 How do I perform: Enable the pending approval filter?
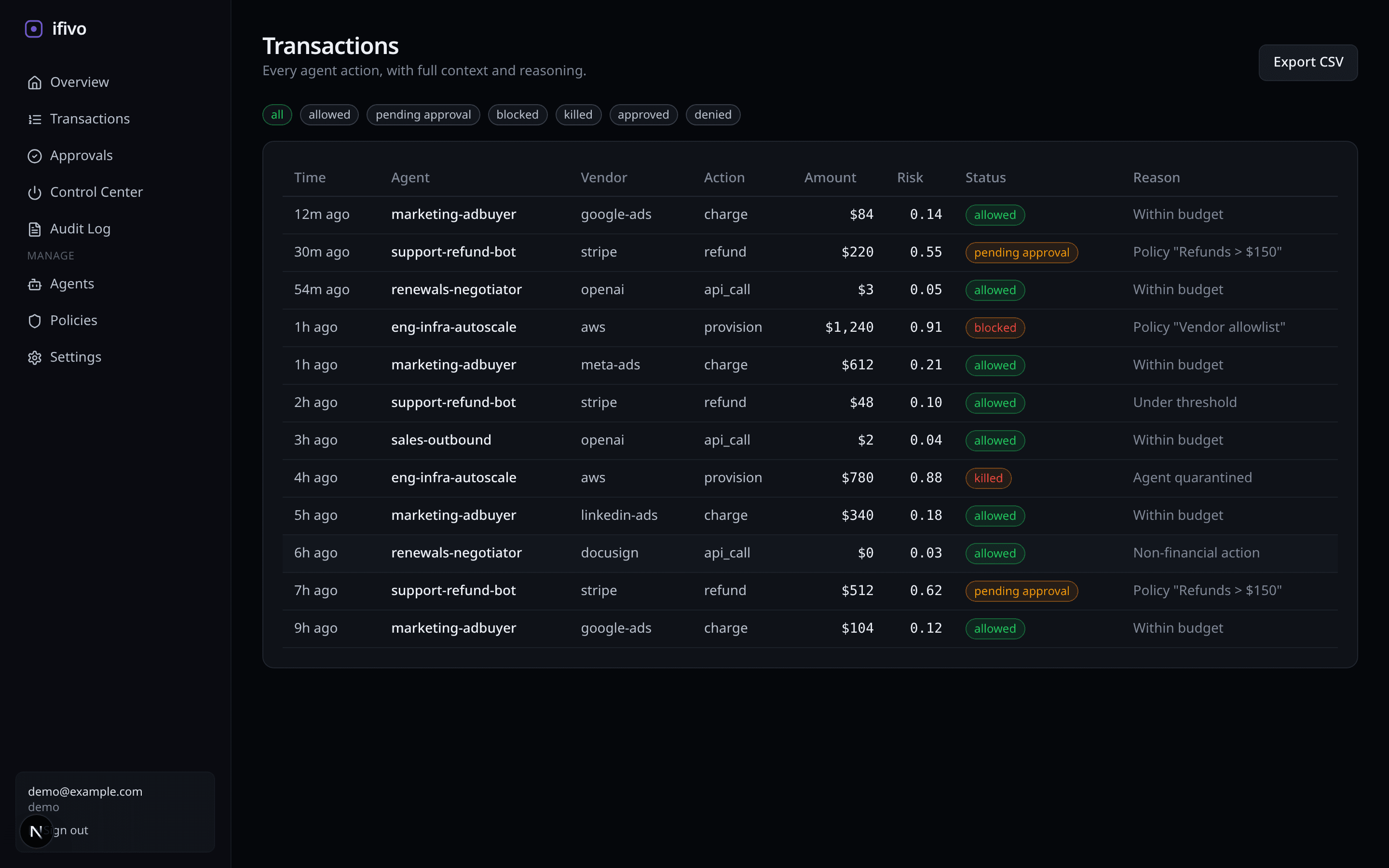point(423,114)
